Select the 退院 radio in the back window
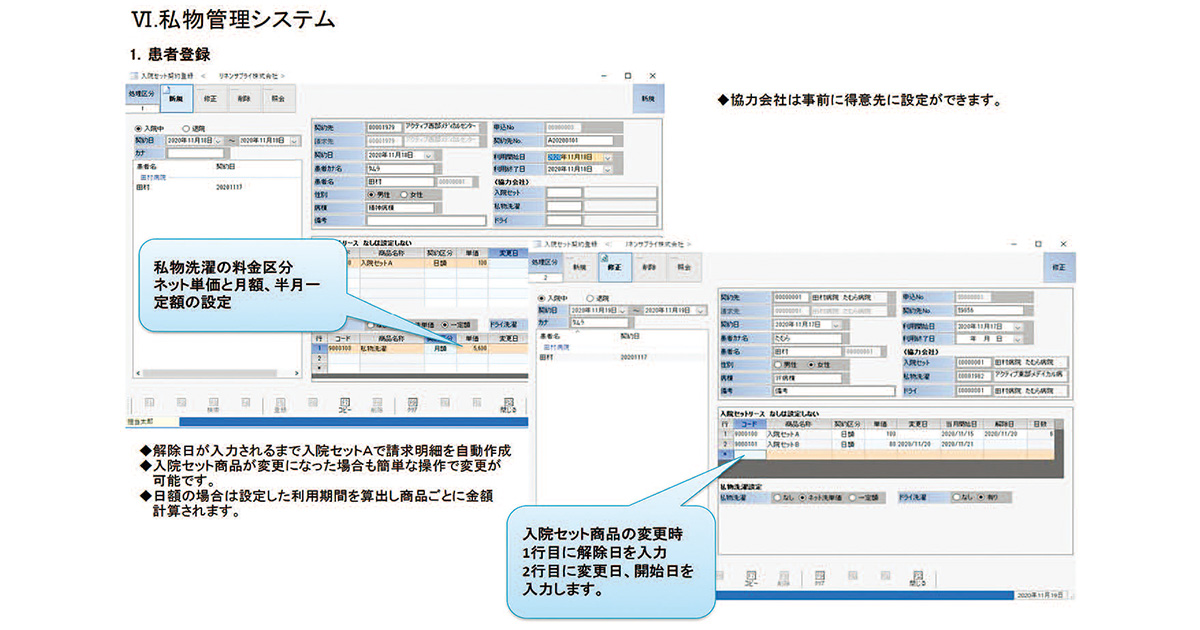Viewport: 1200px width, 630px height. tap(186, 129)
